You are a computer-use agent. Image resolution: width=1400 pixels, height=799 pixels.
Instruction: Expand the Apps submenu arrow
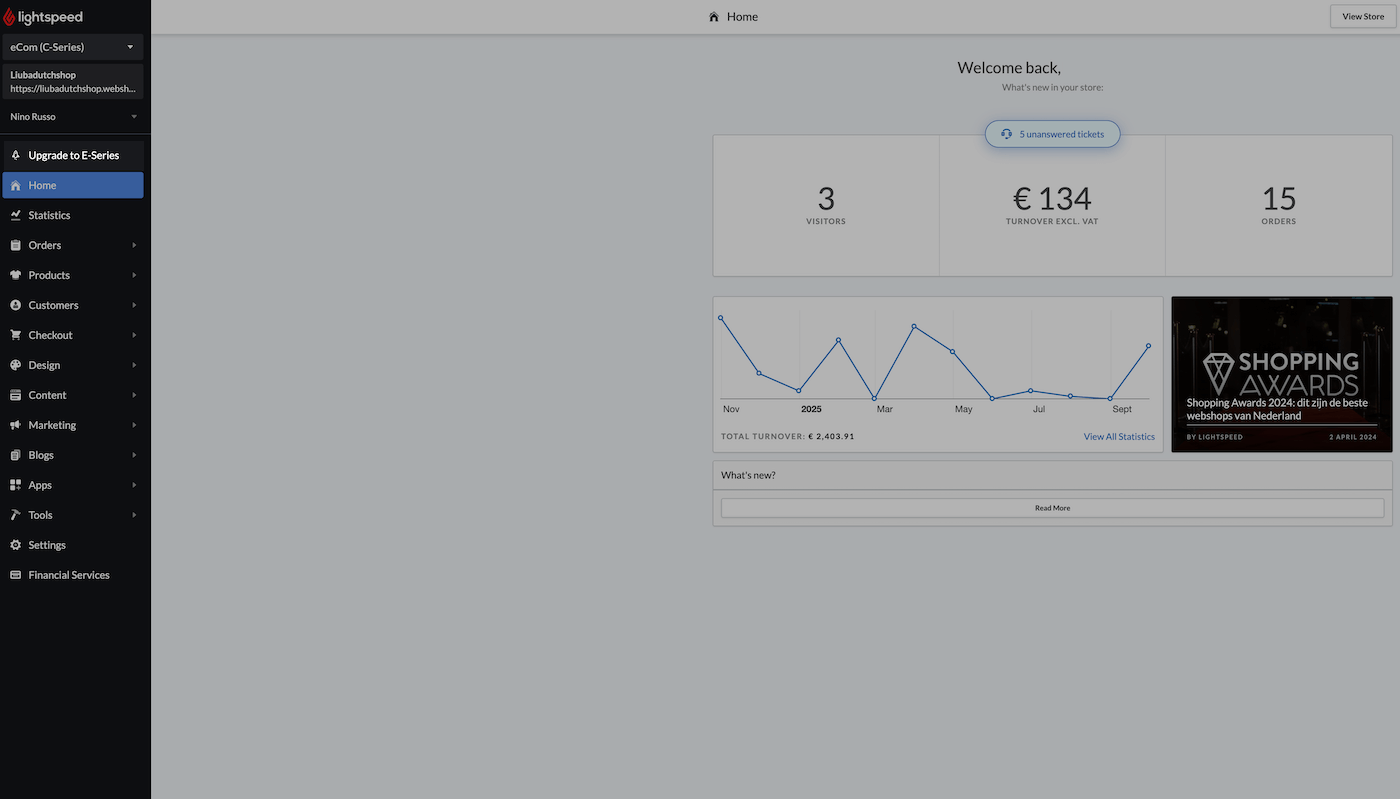pos(134,485)
